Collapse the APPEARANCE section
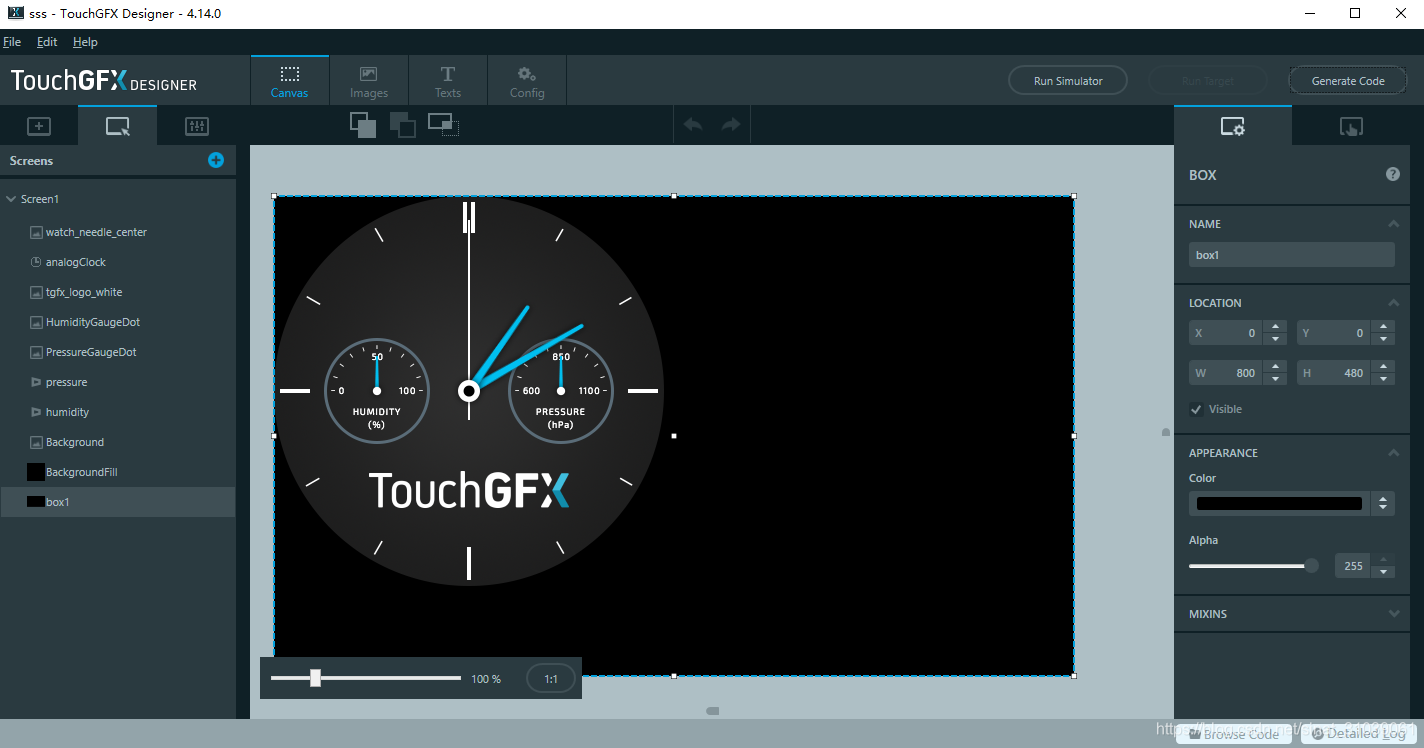Screen dimensions: 1424x748 (x=1394, y=453)
